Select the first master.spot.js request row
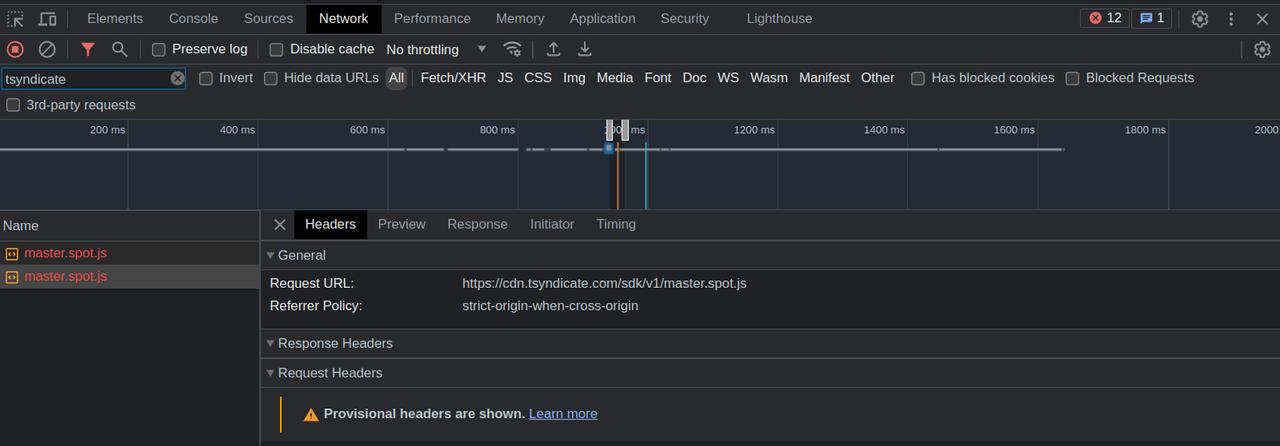The width and height of the screenshot is (1280, 446). [x=130, y=253]
